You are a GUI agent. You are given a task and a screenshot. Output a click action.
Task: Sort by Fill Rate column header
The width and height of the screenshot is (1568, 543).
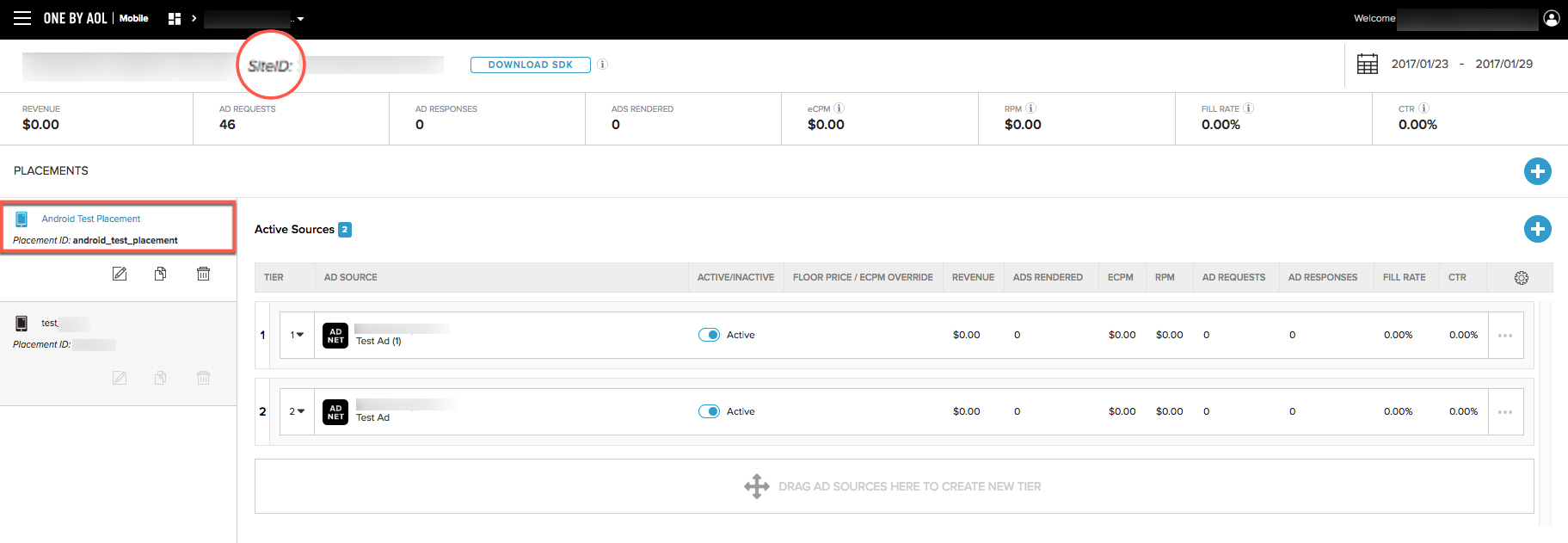pyautogui.click(x=1404, y=277)
